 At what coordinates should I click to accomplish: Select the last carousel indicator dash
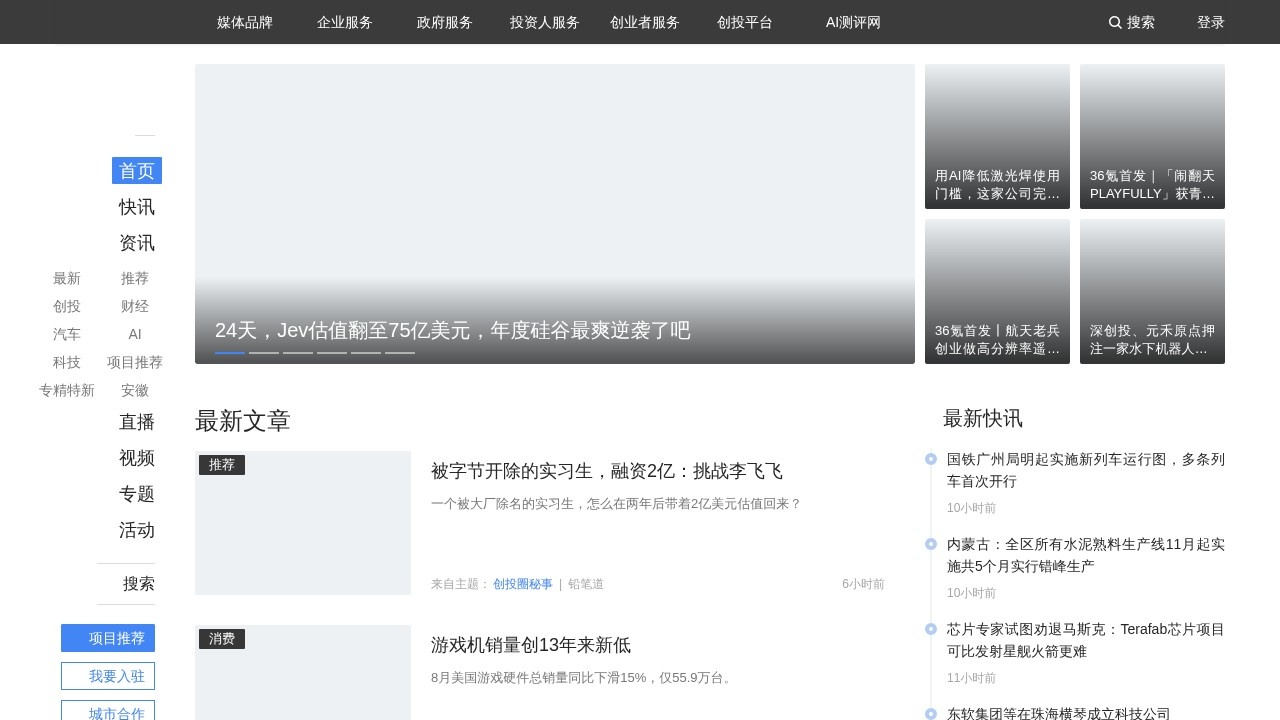pos(400,352)
